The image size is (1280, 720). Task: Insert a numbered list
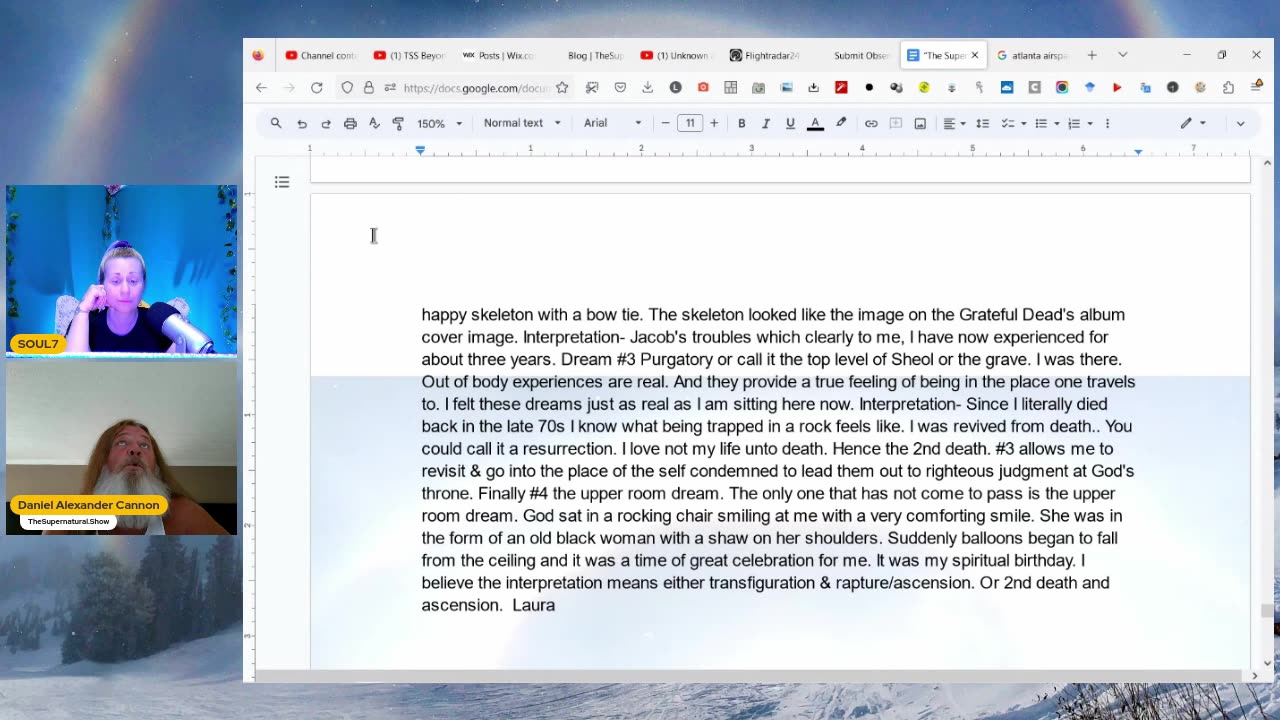[x=1074, y=123]
